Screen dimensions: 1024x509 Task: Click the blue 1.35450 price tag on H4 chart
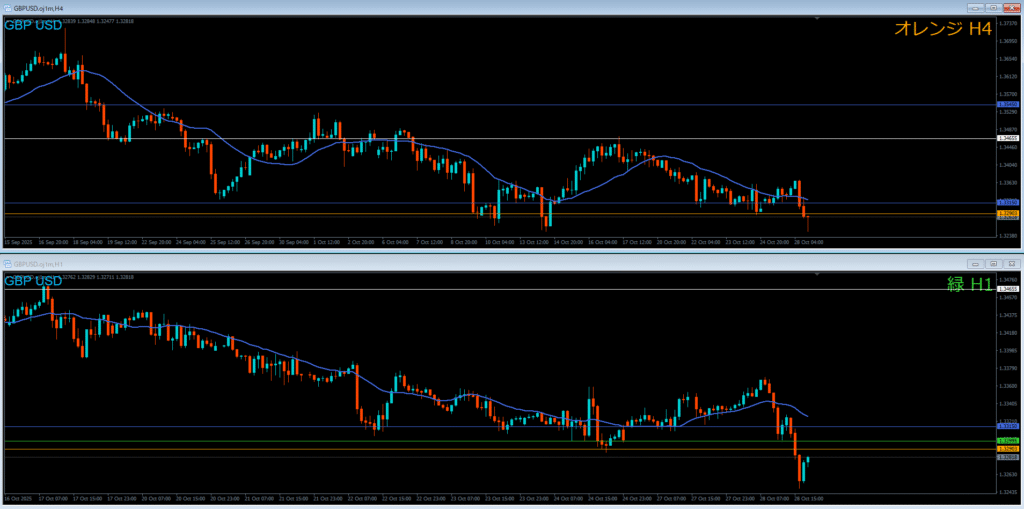[x=1008, y=104]
